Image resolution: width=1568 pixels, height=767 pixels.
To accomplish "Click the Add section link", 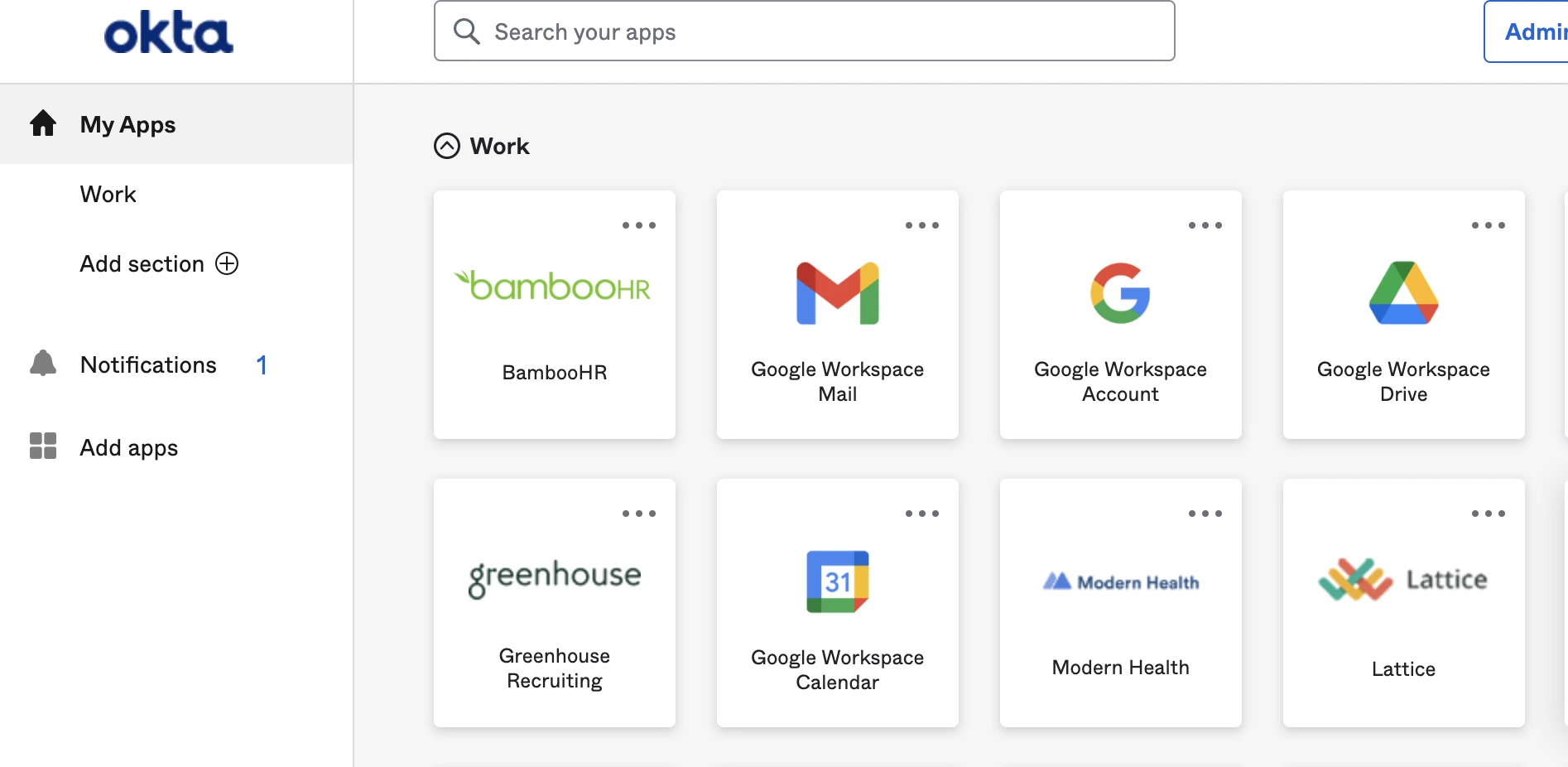I will [142, 263].
